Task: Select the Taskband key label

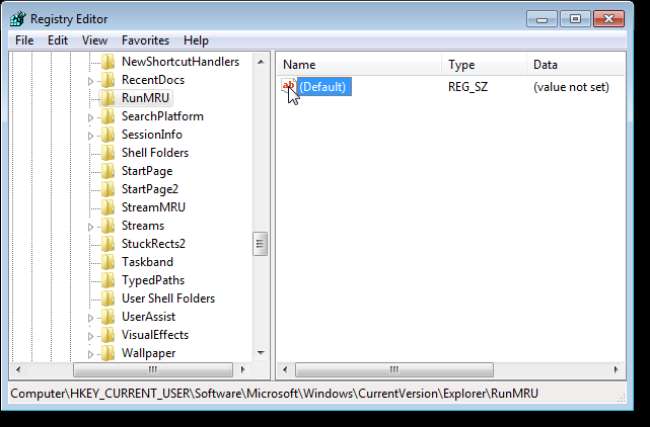Action: [148, 262]
